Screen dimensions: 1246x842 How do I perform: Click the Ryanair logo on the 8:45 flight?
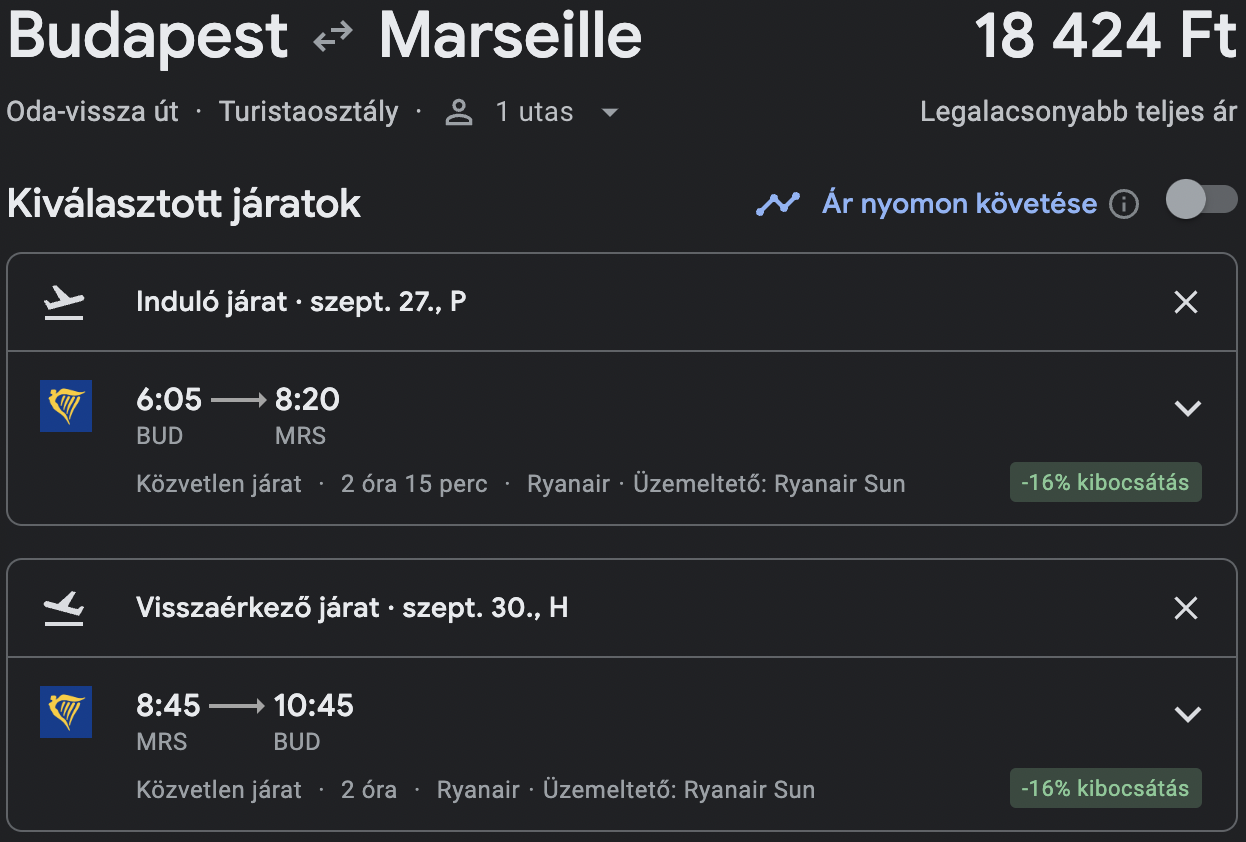point(66,712)
